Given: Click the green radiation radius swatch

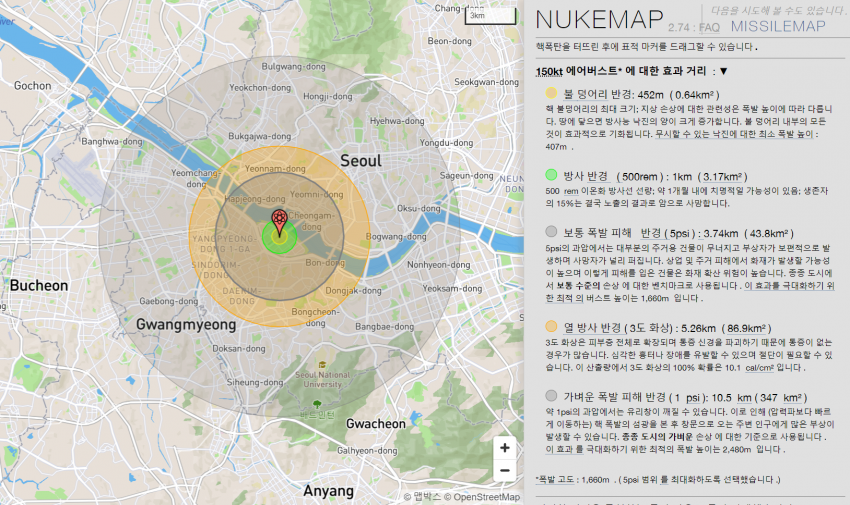Looking at the screenshot, I should tap(551, 174).
